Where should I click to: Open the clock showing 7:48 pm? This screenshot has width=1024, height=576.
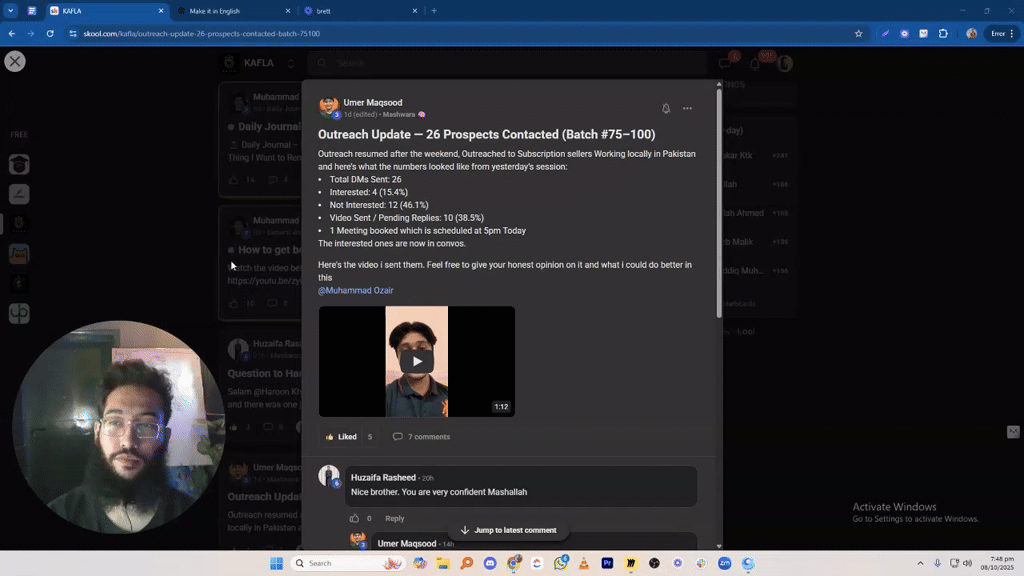coord(999,563)
